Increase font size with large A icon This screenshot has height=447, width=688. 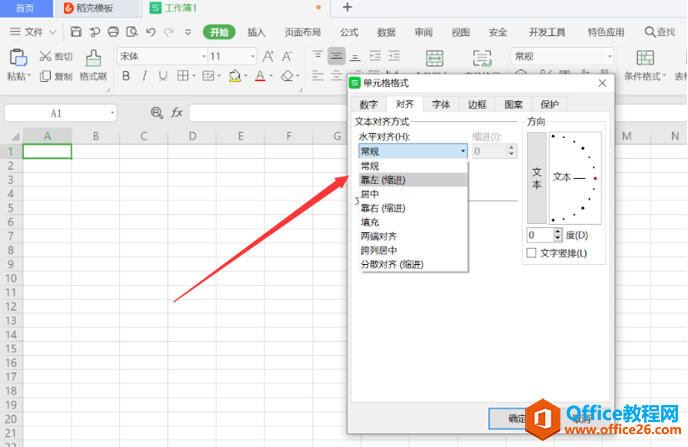click(268, 56)
